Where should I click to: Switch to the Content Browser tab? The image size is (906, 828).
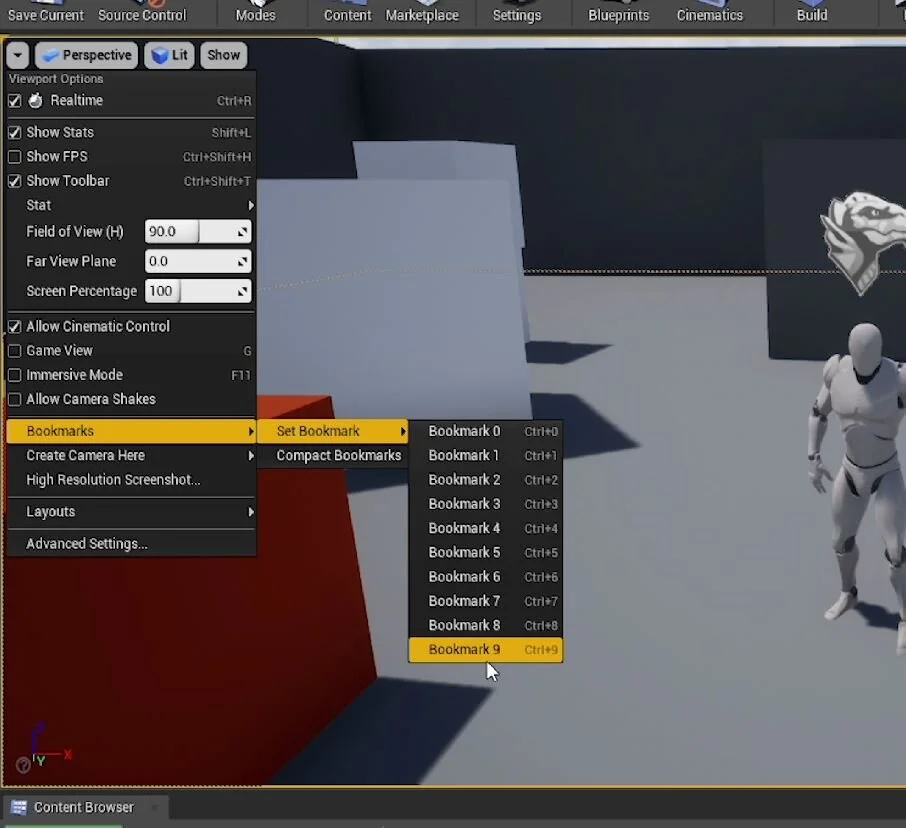pyautogui.click(x=82, y=807)
